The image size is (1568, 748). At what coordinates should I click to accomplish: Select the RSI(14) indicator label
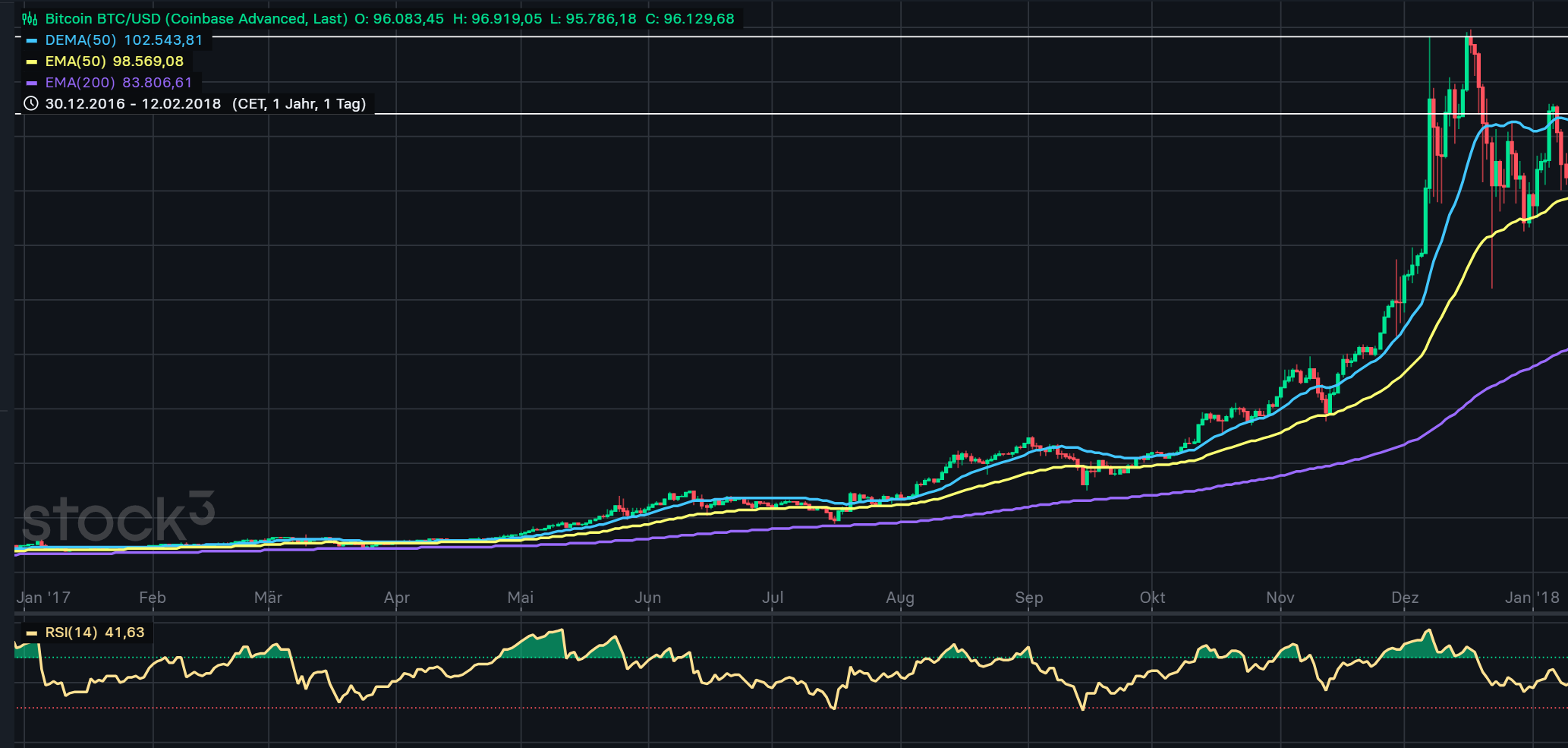[71, 633]
